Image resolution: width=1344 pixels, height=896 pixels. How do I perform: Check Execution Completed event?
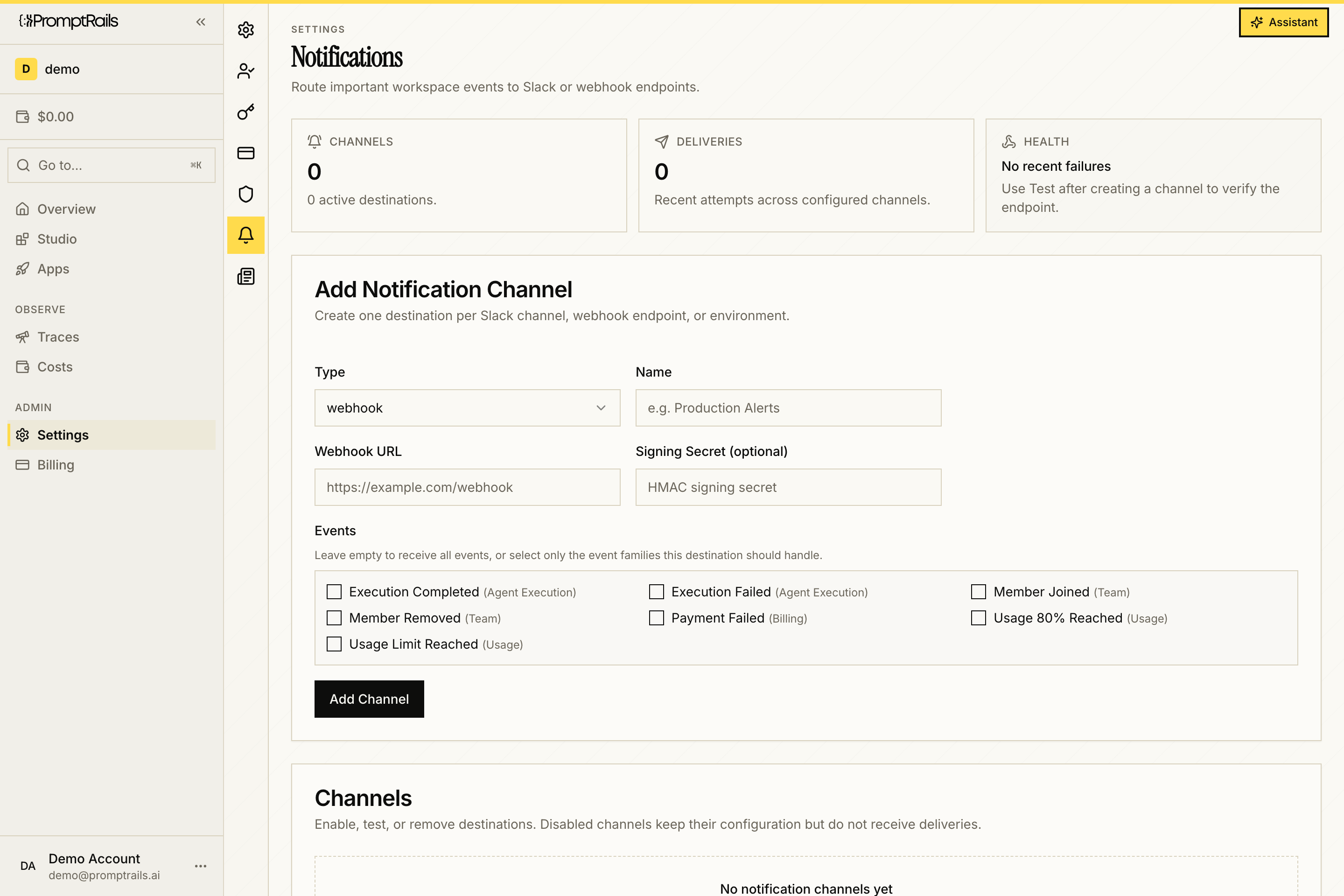point(334,592)
